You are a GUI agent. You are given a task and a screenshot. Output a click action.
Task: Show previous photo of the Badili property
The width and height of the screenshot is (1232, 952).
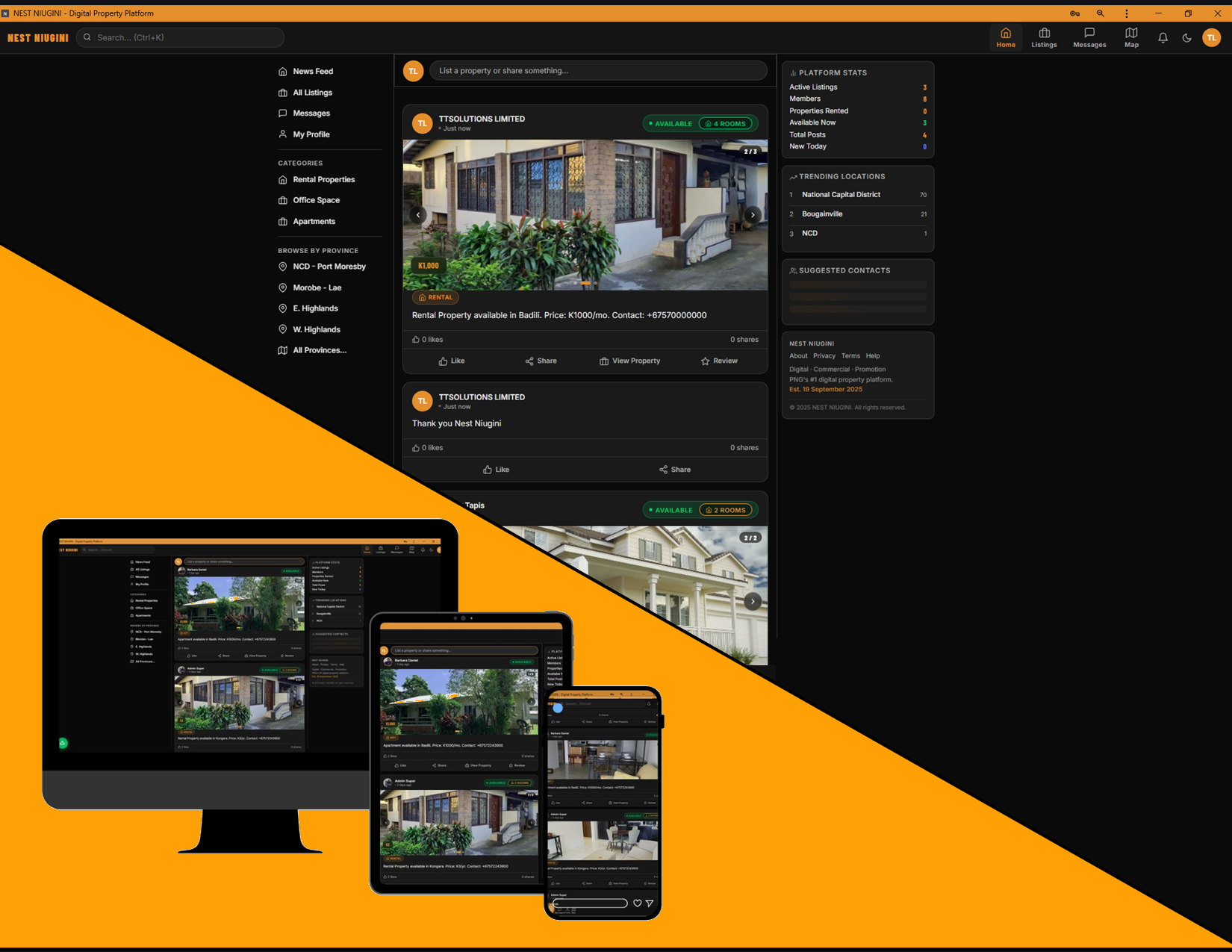click(x=418, y=215)
